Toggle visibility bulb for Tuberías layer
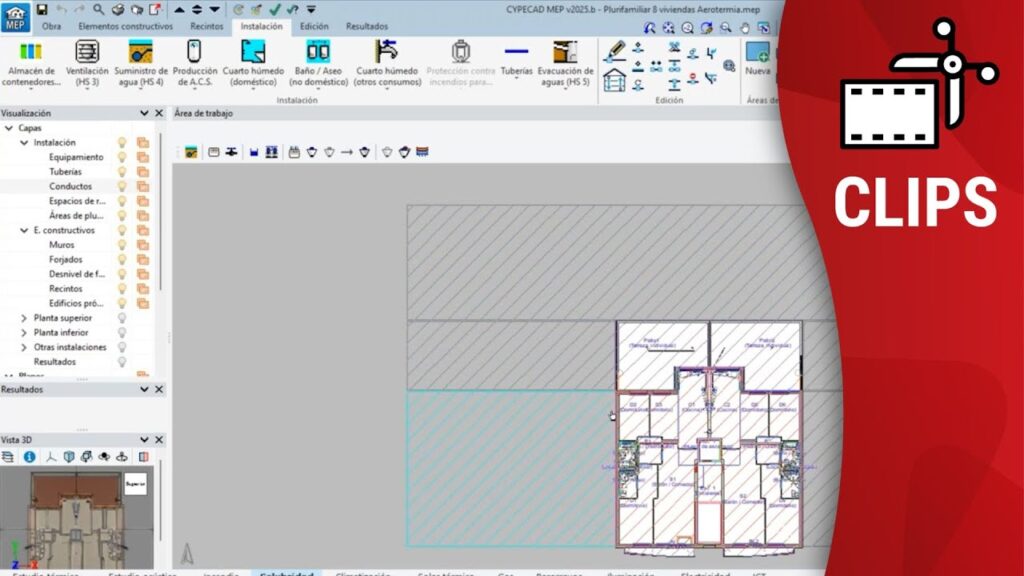The image size is (1024, 576). (x=123, y=172)
